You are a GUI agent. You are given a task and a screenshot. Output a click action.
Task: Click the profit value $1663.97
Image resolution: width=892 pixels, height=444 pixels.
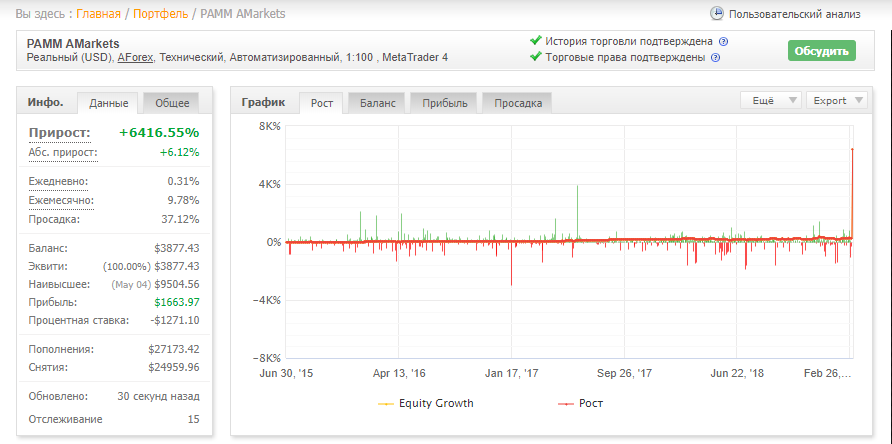177,302
